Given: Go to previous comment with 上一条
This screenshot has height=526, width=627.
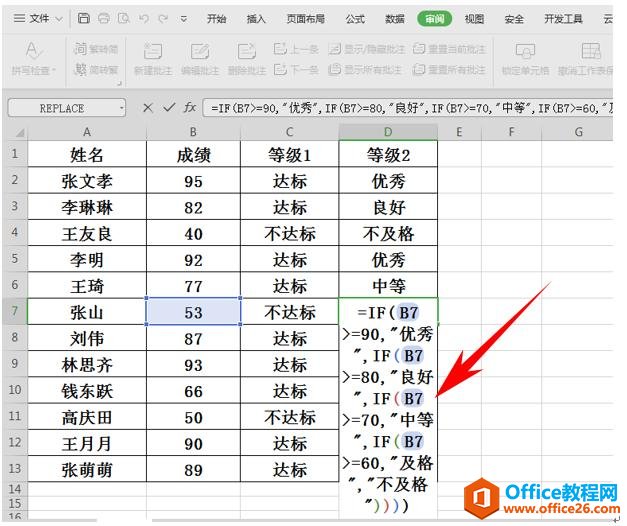Looking at the screenshot, I should [x=296, y=49].
